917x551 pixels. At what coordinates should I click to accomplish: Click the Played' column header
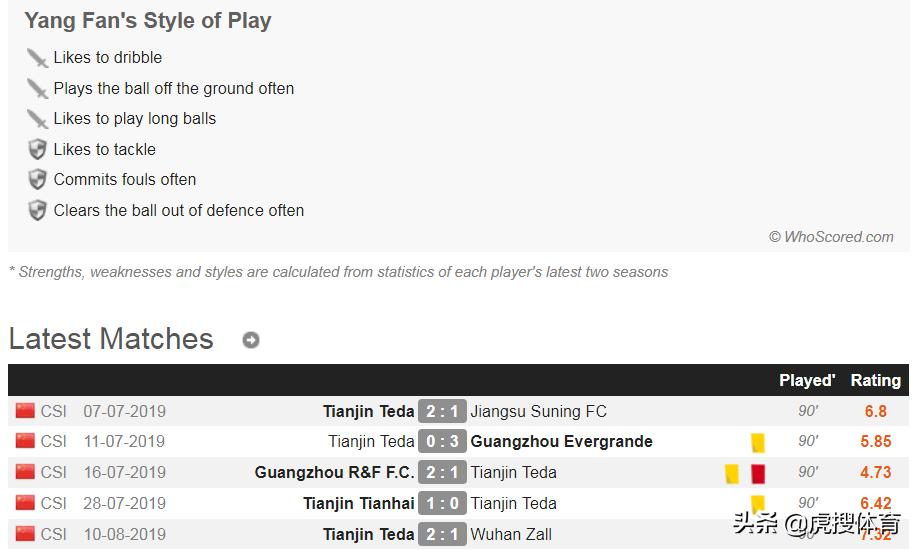pyautogui.click(x=807, y=380)
